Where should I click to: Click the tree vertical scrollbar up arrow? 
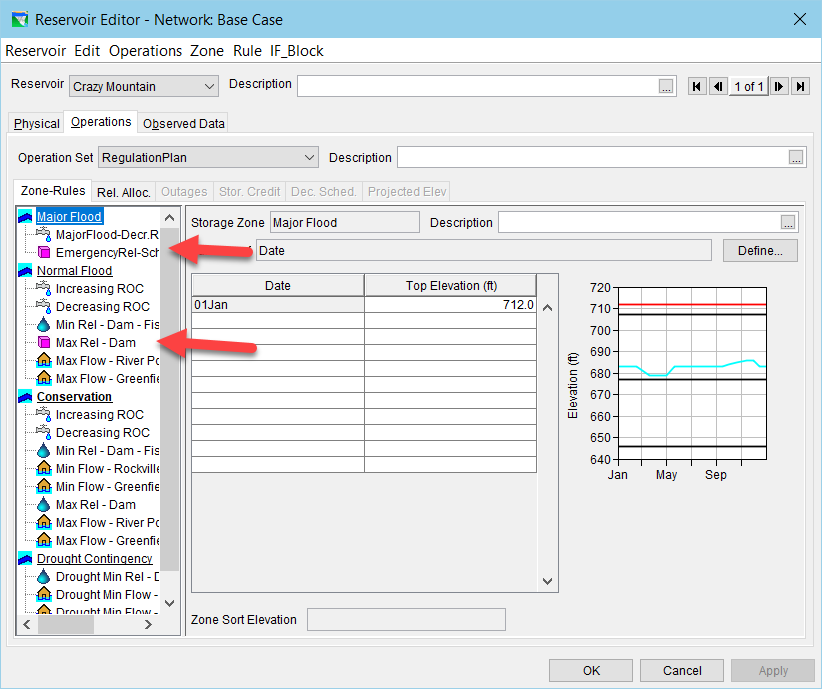coord(169,218)
